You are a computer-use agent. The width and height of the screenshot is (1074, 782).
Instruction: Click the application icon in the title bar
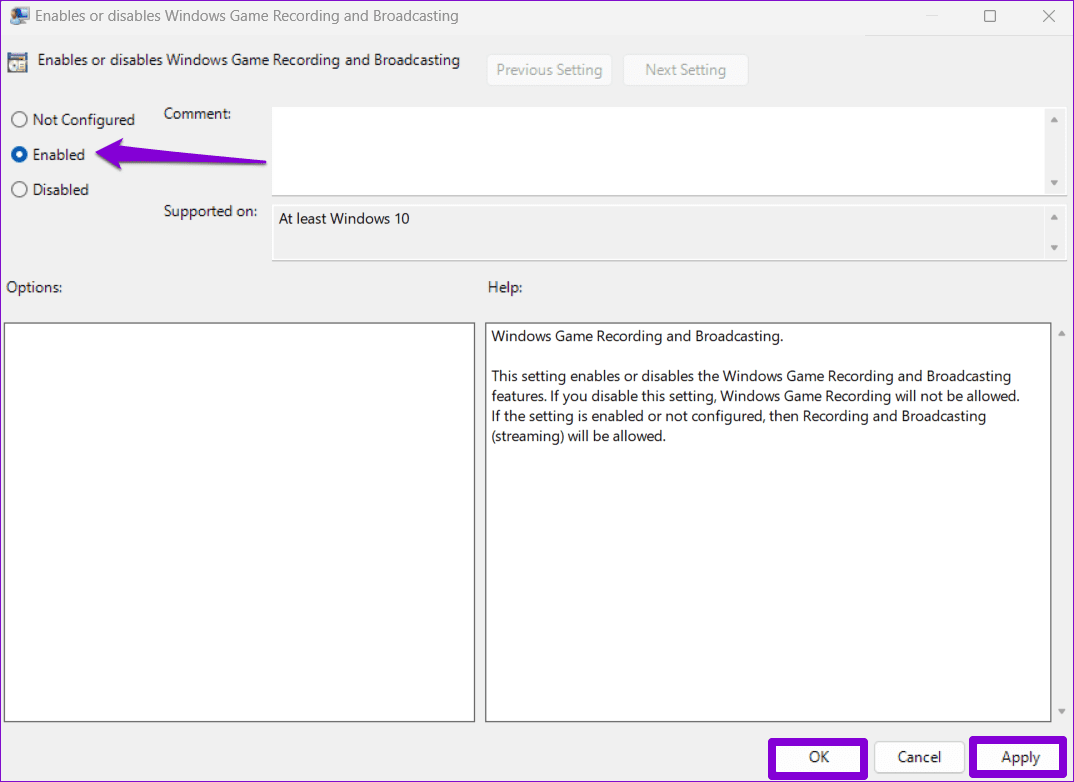click(20, 15)
